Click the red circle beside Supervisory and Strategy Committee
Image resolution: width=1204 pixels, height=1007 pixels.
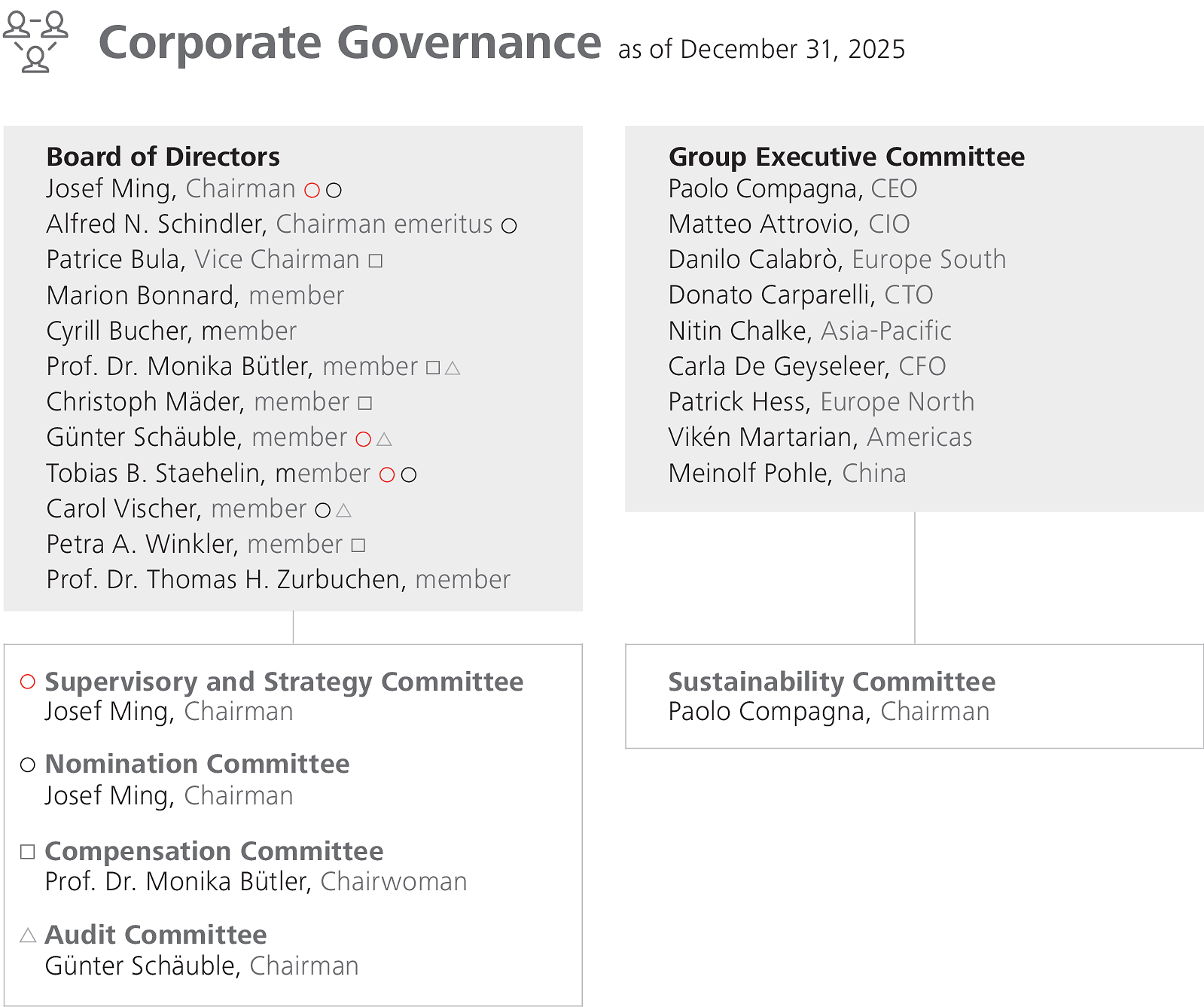tap(28, 682)
